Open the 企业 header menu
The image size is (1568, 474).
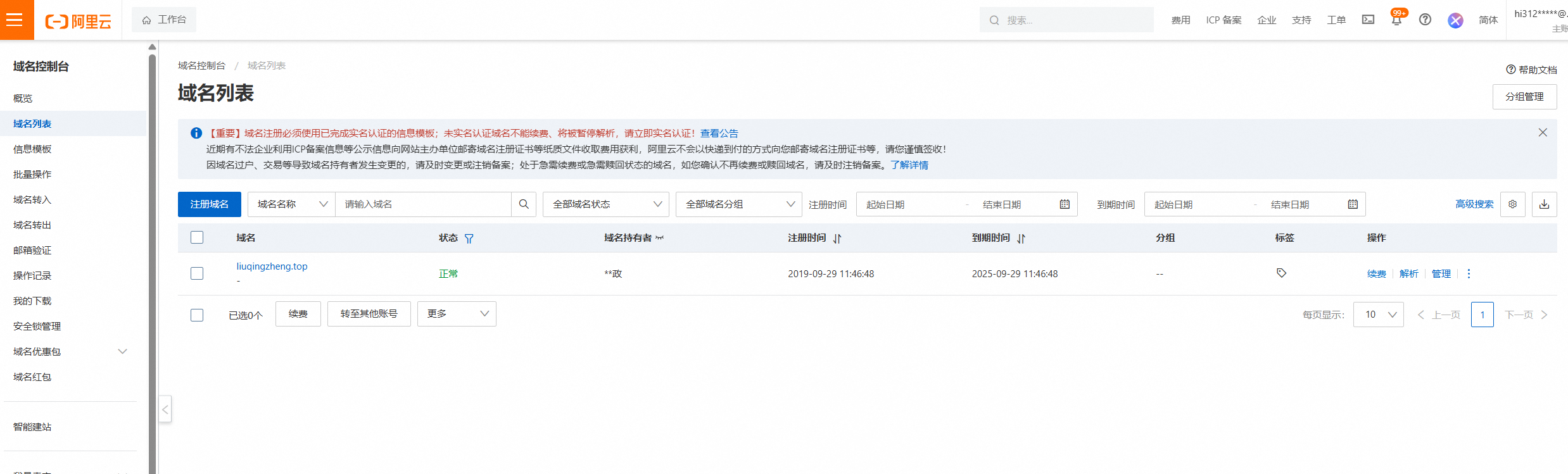pos(1267,20)
